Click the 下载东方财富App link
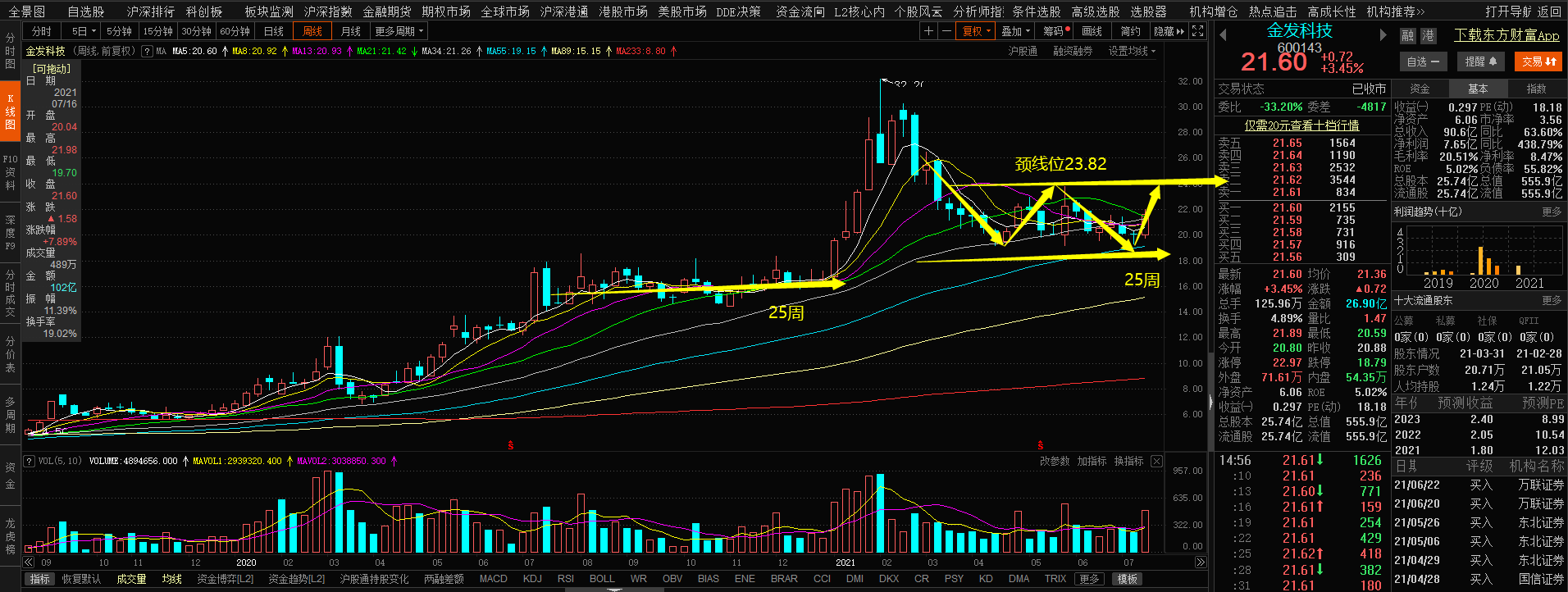The height and width of the screenshot is (592, 1568). 1506,35
